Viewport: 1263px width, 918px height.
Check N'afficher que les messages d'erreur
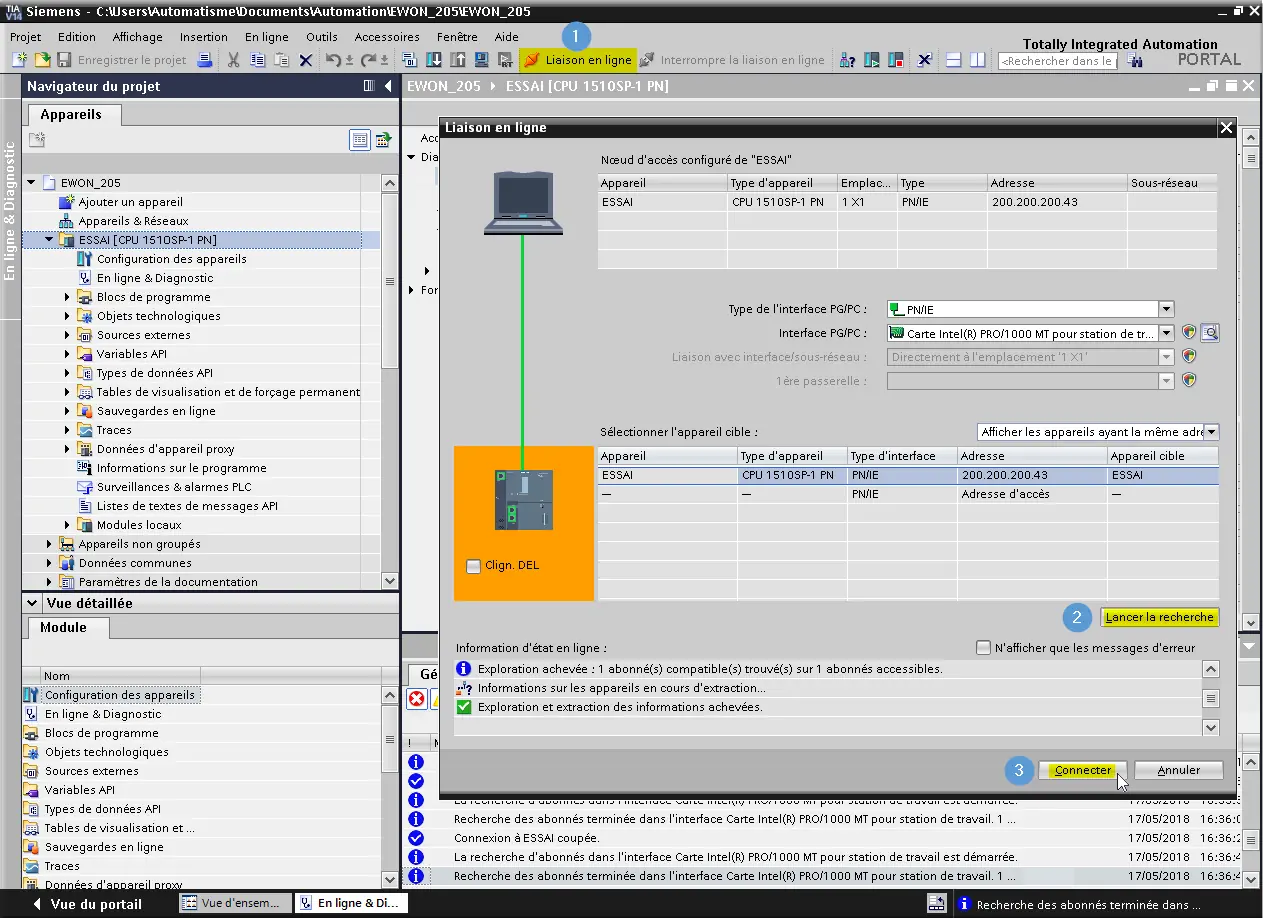point(984,648)
